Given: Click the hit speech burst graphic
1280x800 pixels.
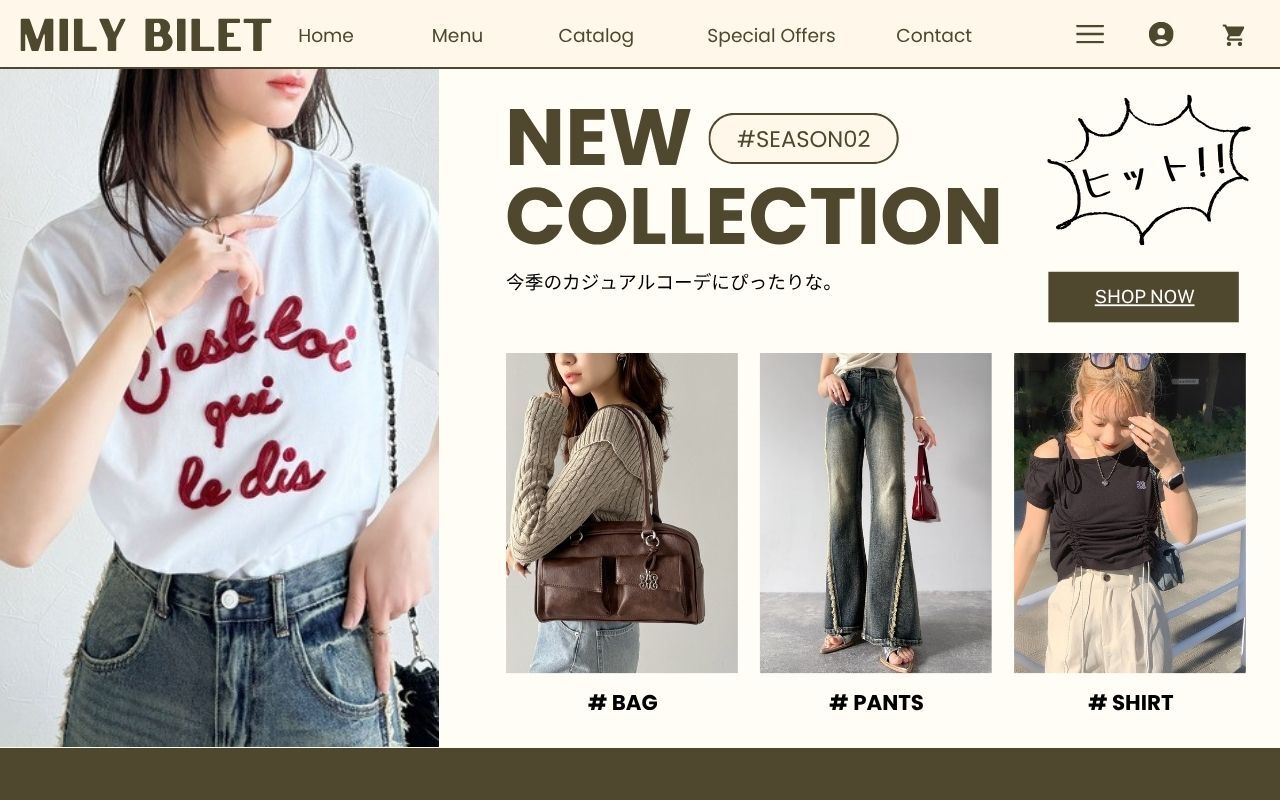Looking at the screenshot, I should click(1148, 170).
